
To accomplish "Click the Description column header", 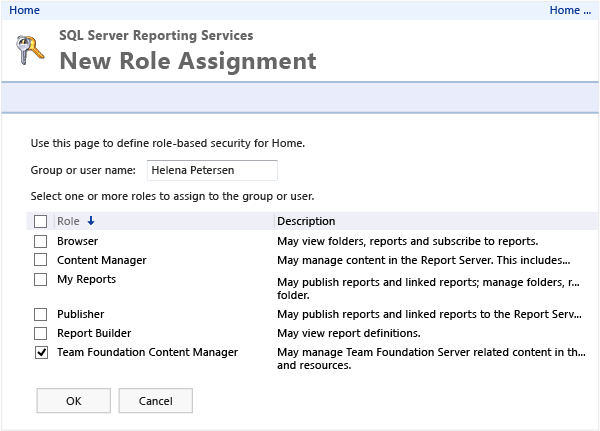I will [306, 221].
